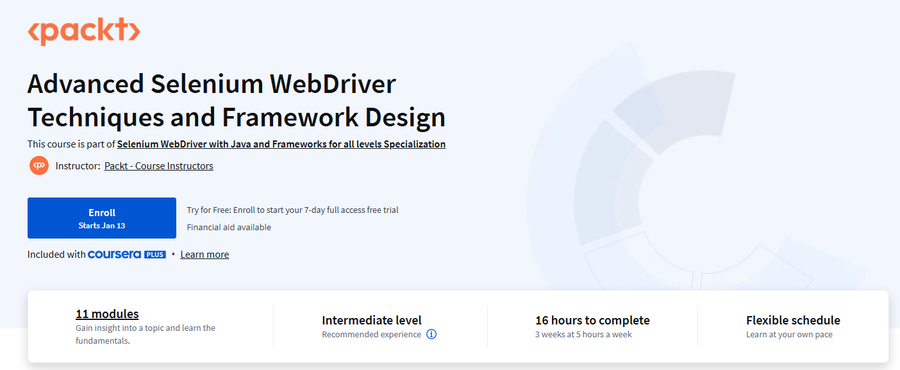This screenshot has height=370, width=900.
Task: Click 'Gain insight into a topic' description
Action: [146, 334]
